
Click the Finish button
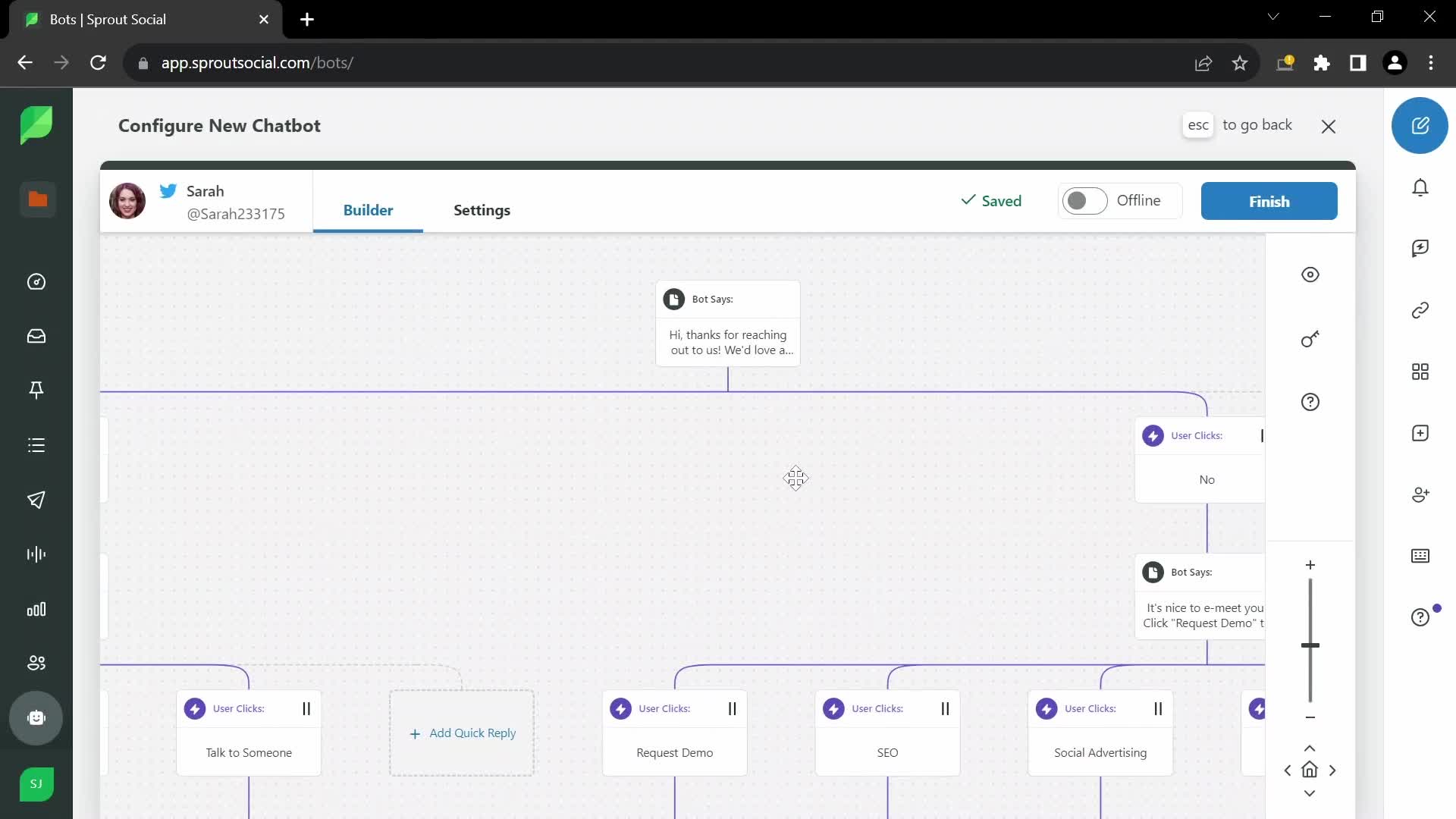[1269, 200]
